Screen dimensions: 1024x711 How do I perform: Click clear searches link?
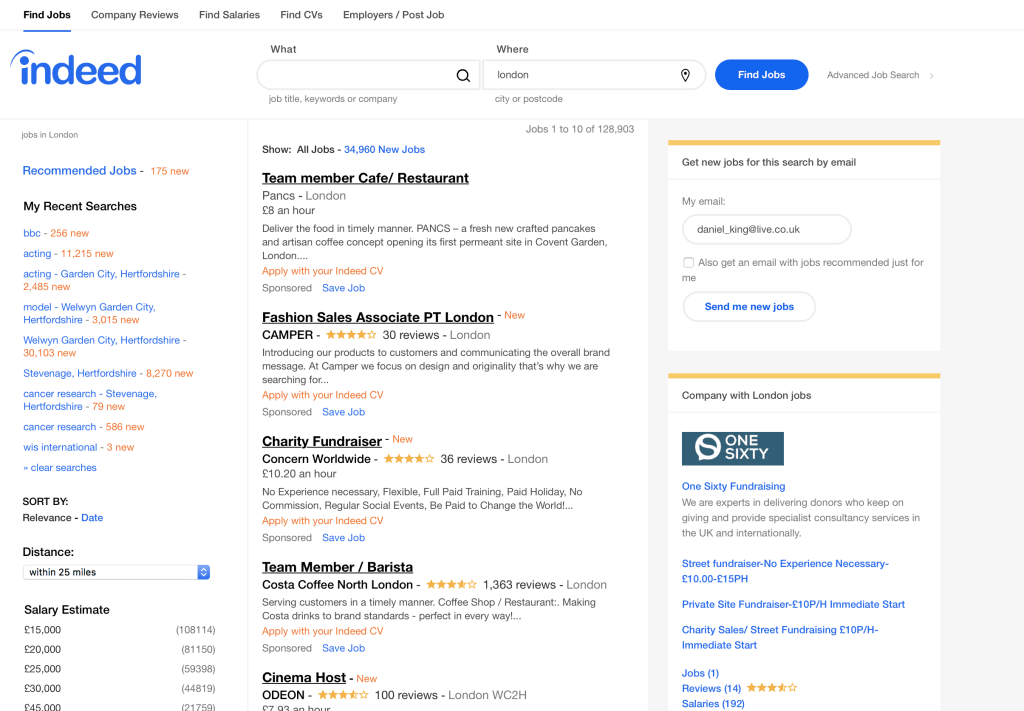pyautogui.click(x=60, y=468)
